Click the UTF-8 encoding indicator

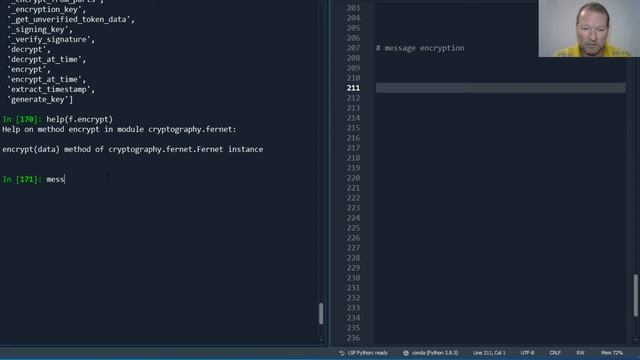click(527, 353)
